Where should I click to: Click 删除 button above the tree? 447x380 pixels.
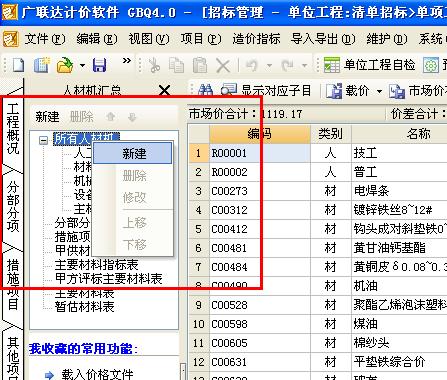[82, 117]
